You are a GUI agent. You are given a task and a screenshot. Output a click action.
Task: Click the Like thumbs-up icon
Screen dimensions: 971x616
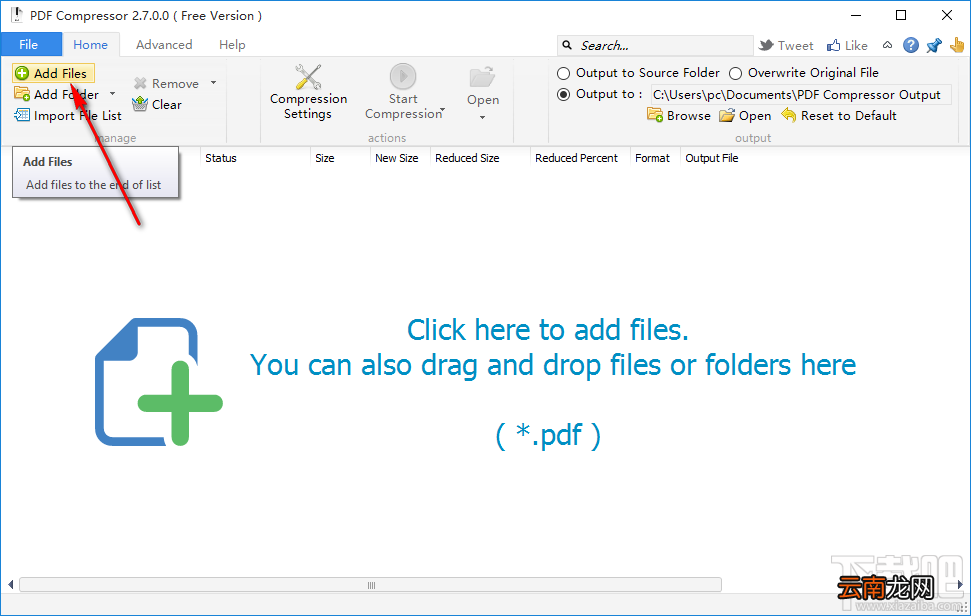(x=834, y=45)
